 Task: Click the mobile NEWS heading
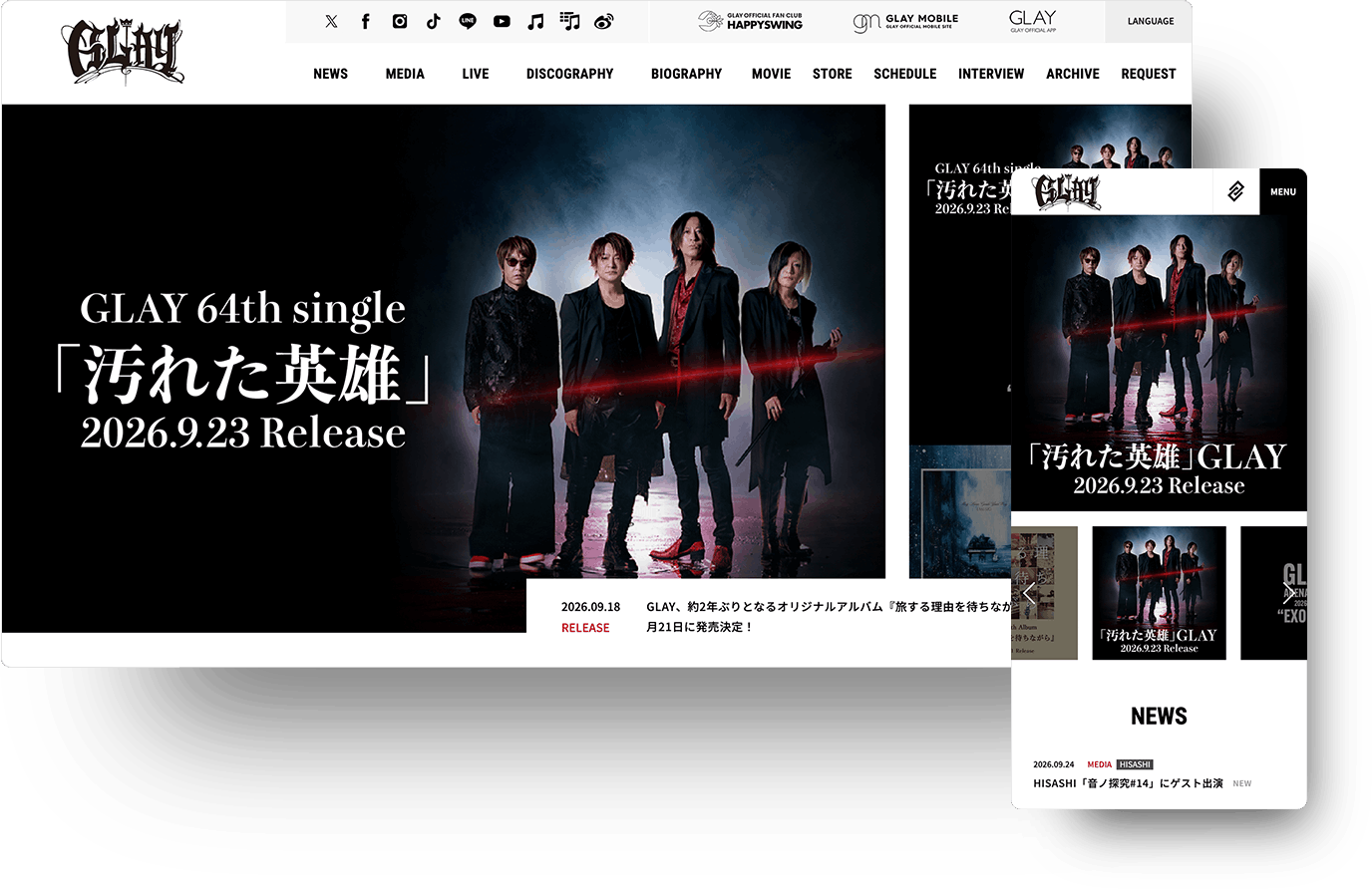[1159, 717]
